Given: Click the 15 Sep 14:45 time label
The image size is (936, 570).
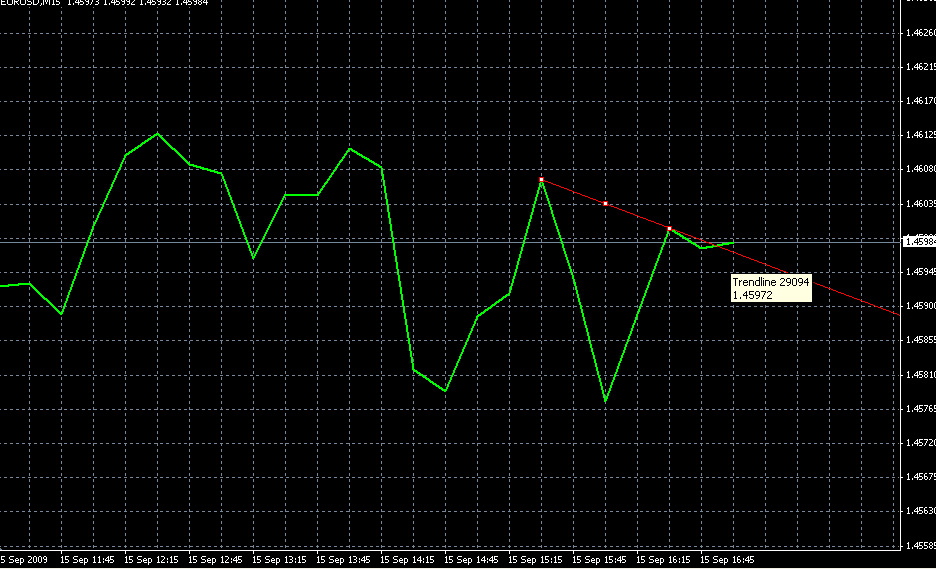Looking at the screenshot, I should [x=471, y=560].
